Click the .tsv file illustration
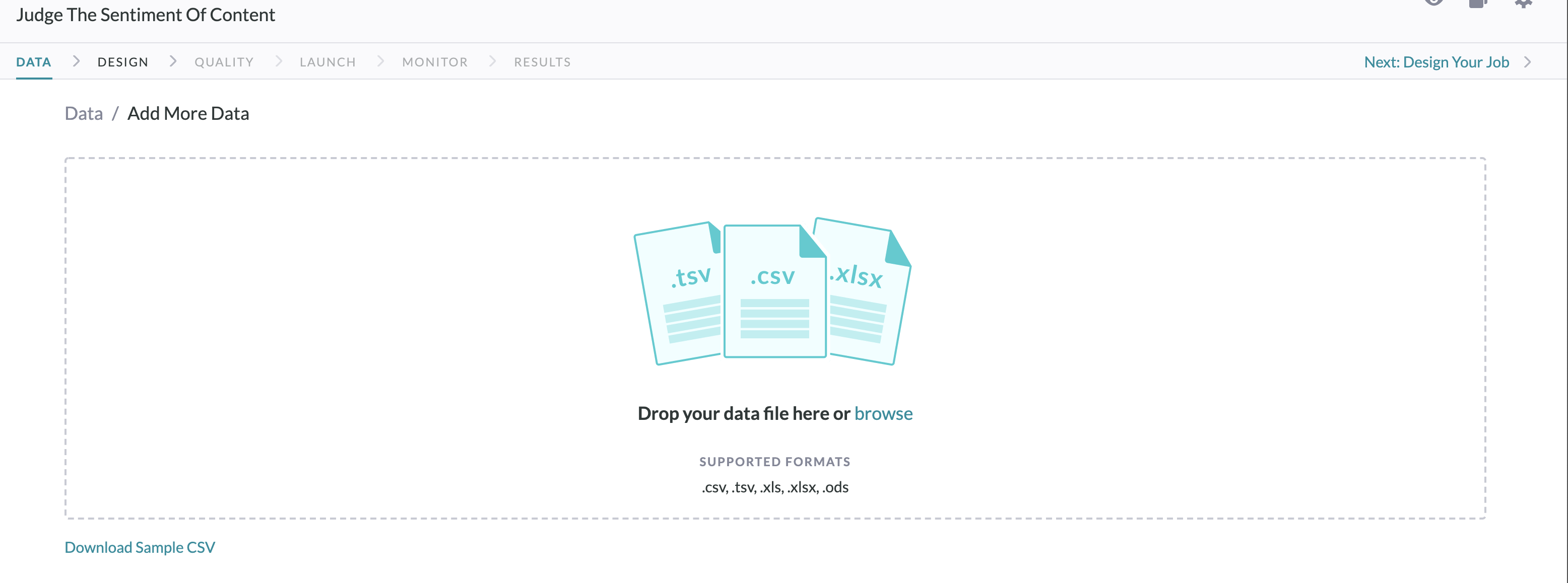The height and width of the screenshot is (583, 1568). 678,293
